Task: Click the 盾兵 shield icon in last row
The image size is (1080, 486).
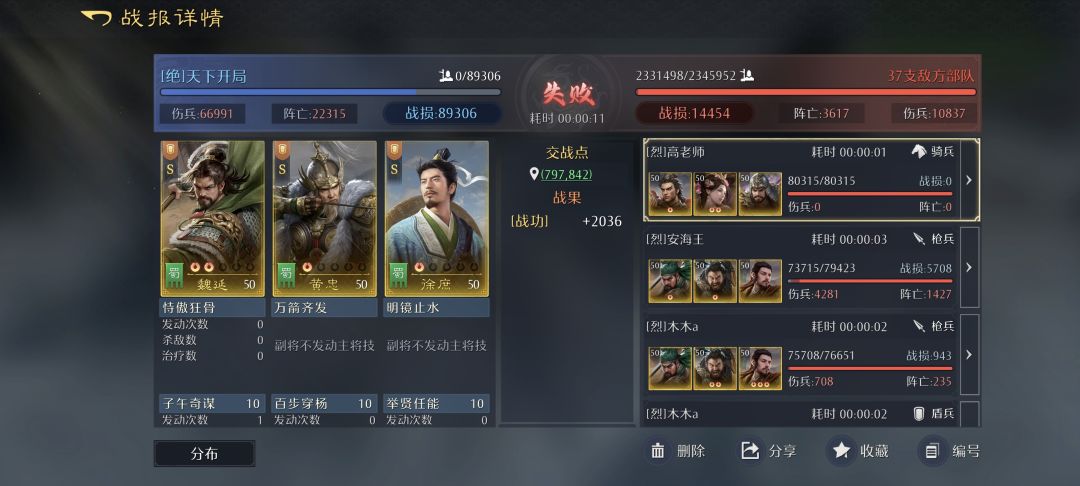Action: [919, 414]
